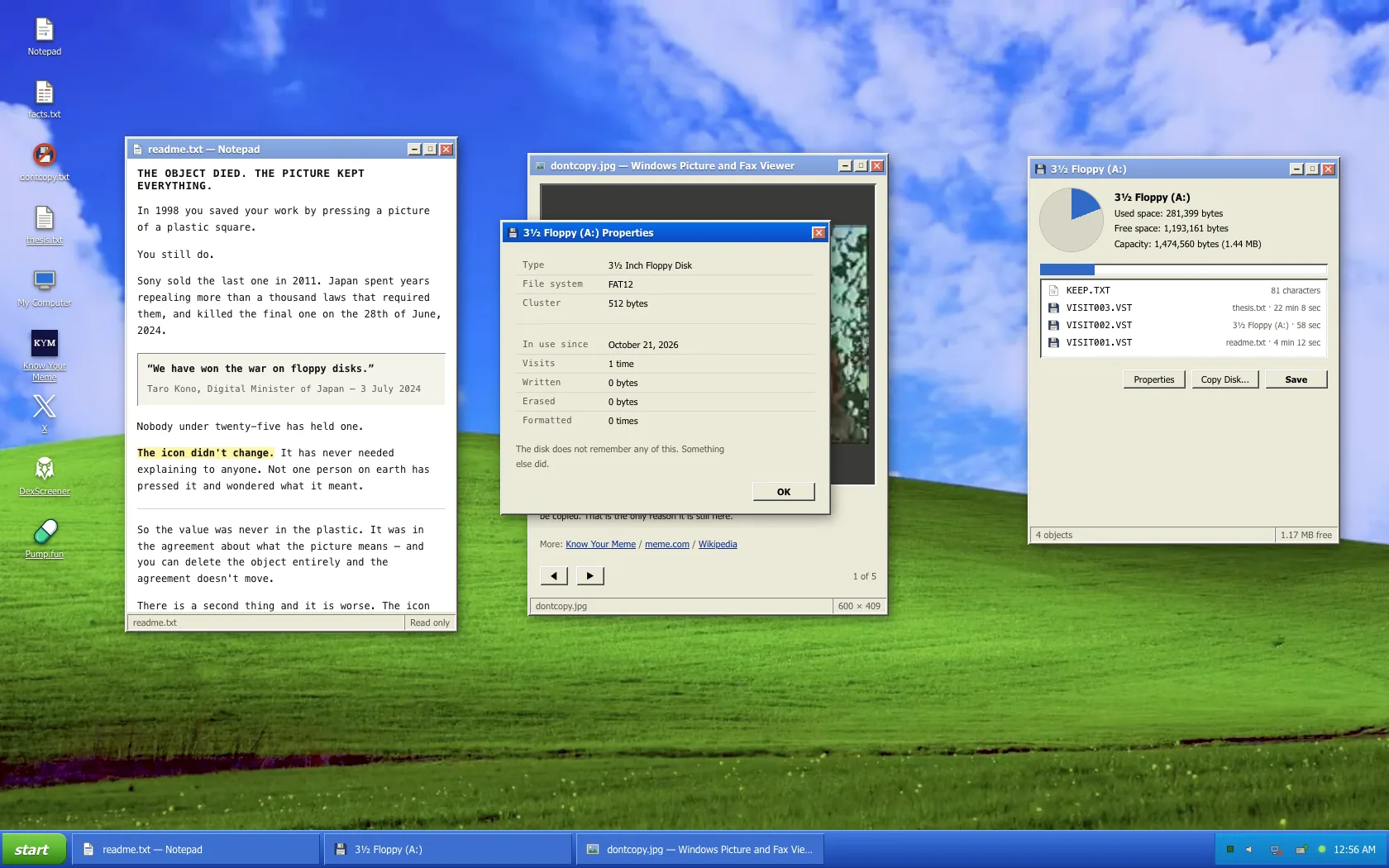This screenshot has height=868, width=1389.
Task: Select VISIT002.VST file in Floppy window
Action: 1184,325
